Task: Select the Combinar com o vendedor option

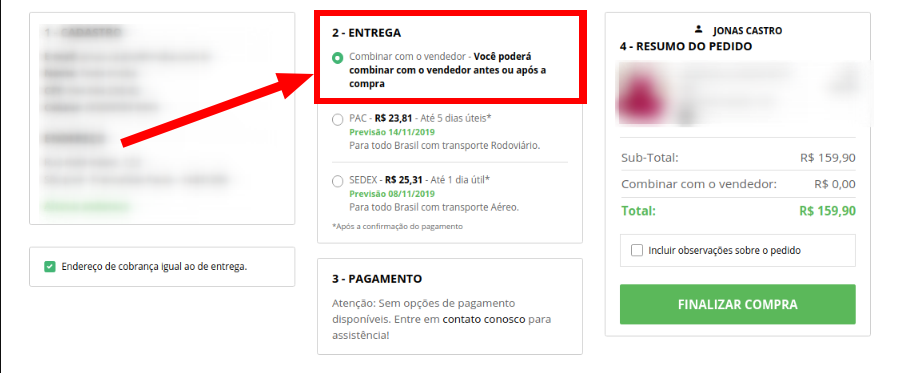Action: [337, 58]
